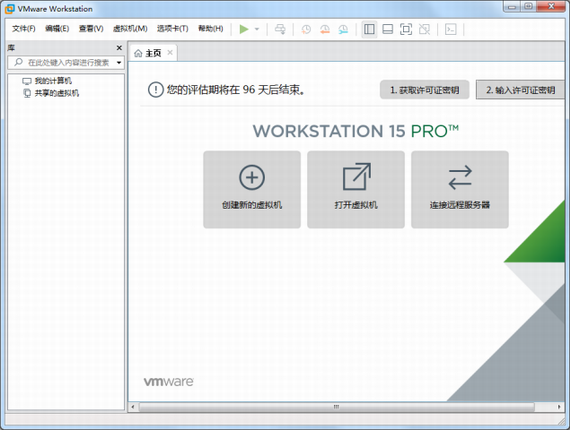Click the scroll left arrow of horizontal scrollbar

point(133,407)
